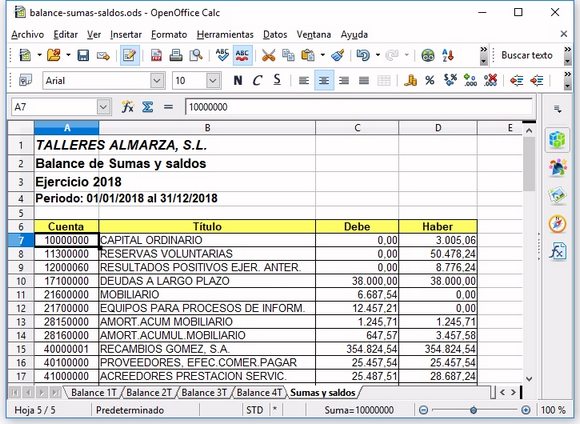Open the Styles and Formatting icon
This screenshot has width=580, height=424.
pos(25,80)
